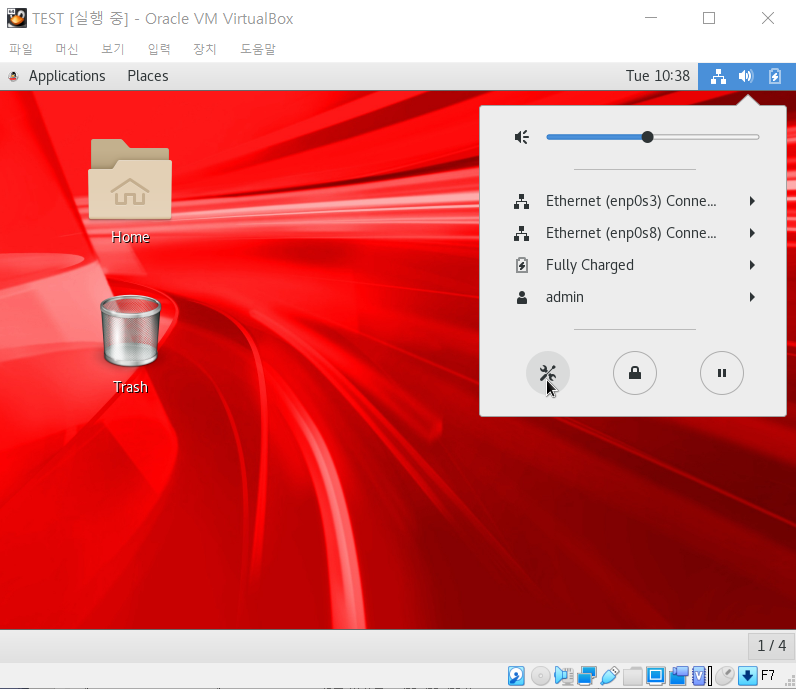Click the Ethernet (enp0s8) label
Viewport: 796px width, 689px height.
click(631, 233)
